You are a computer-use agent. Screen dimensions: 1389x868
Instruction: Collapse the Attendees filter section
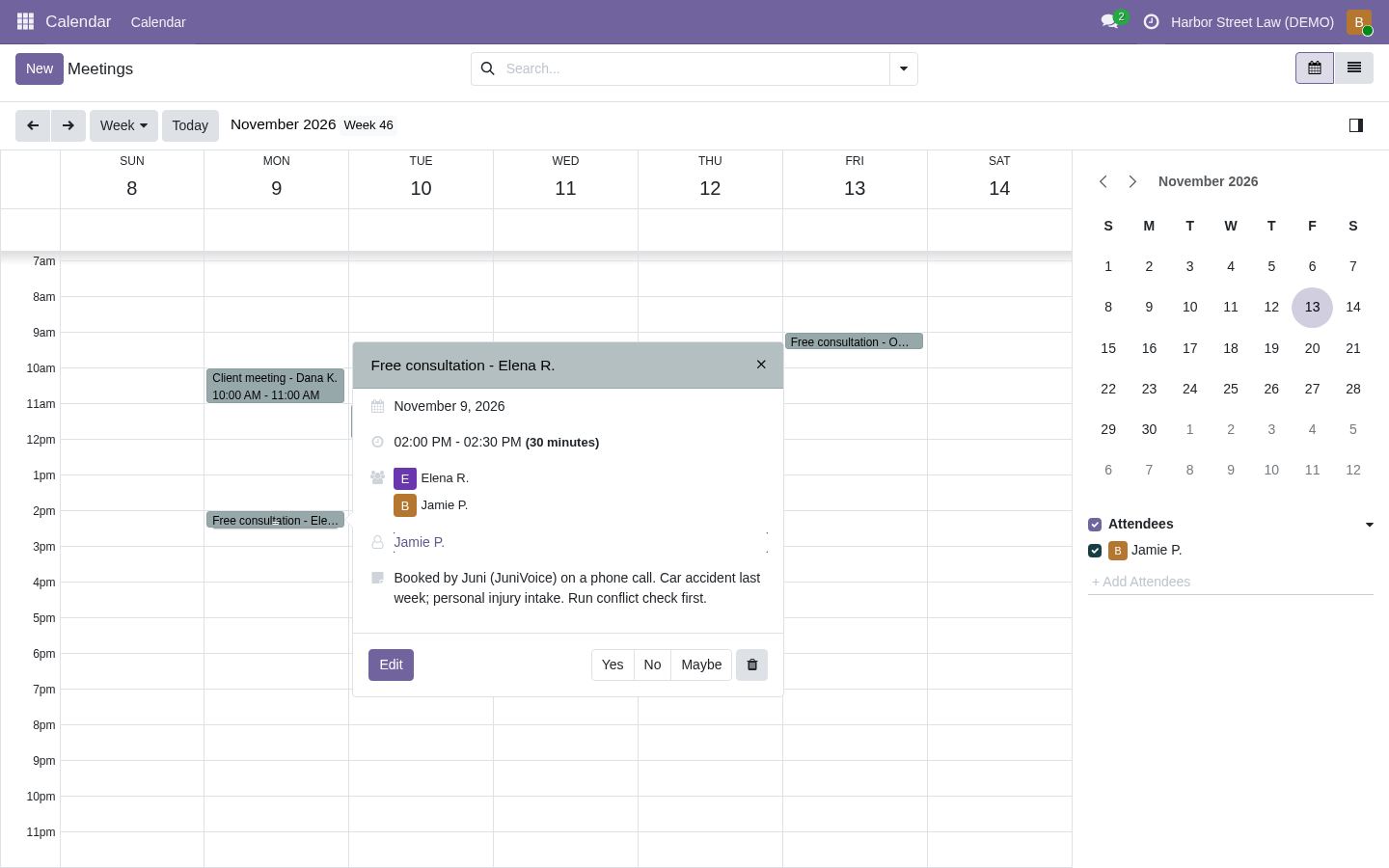(1369, 525)
